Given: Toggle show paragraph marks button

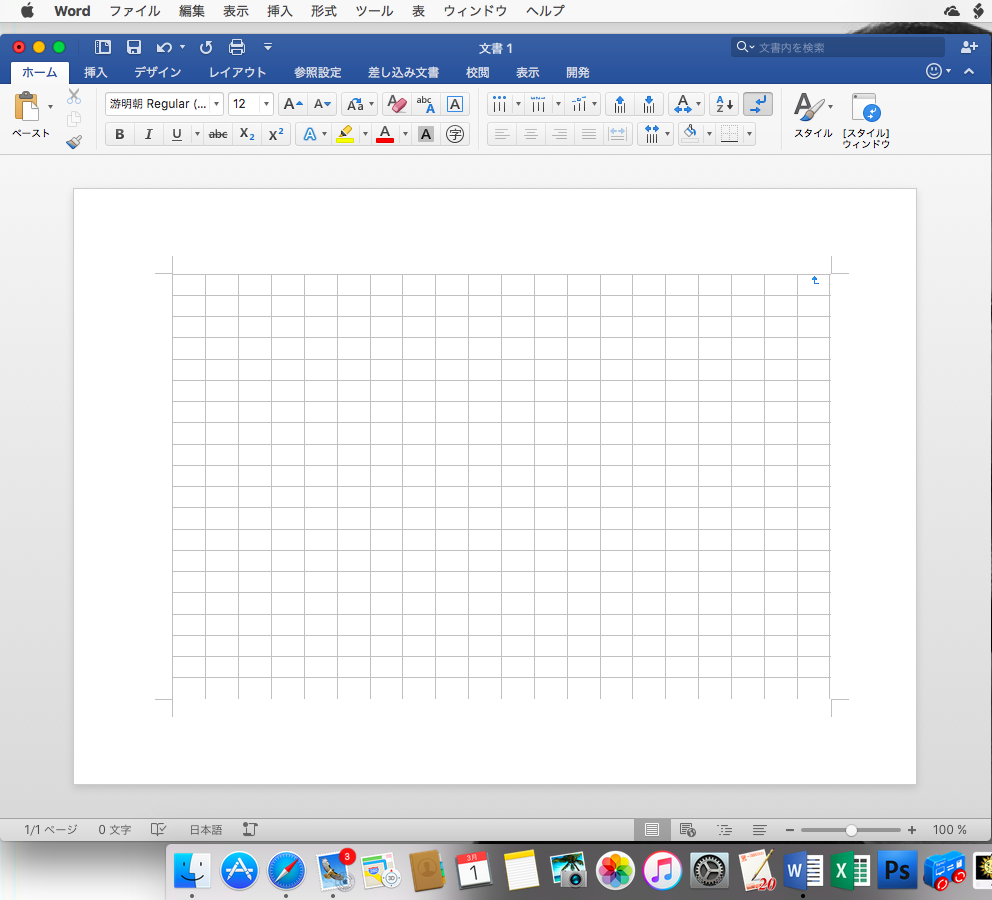Looking at the screenshot, I should [758, 104].
